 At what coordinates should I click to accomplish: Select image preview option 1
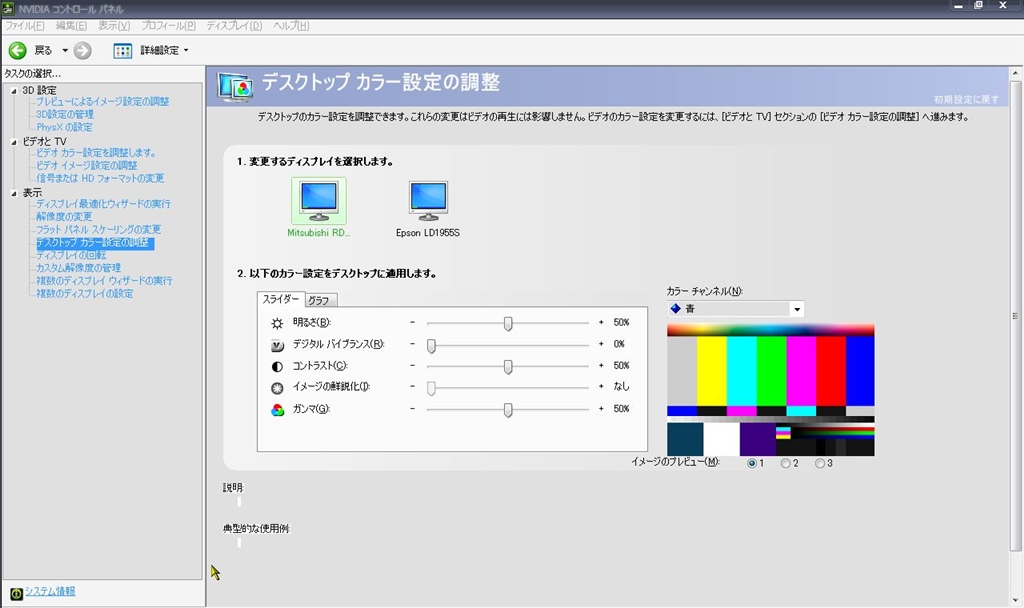pyautogui.click(x=752, y=463)
